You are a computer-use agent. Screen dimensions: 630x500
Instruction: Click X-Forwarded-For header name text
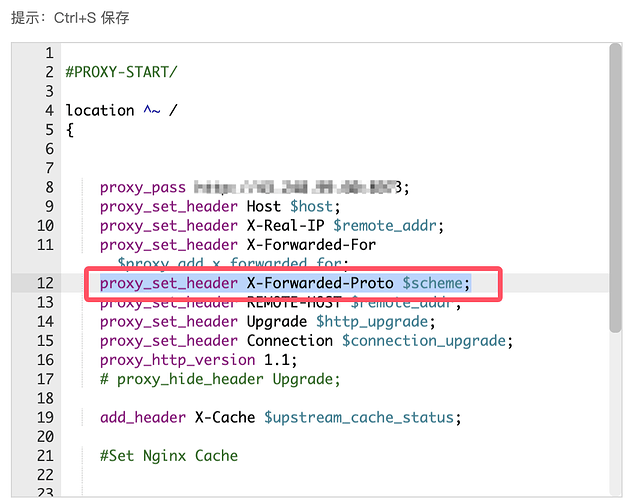point(311,244)
